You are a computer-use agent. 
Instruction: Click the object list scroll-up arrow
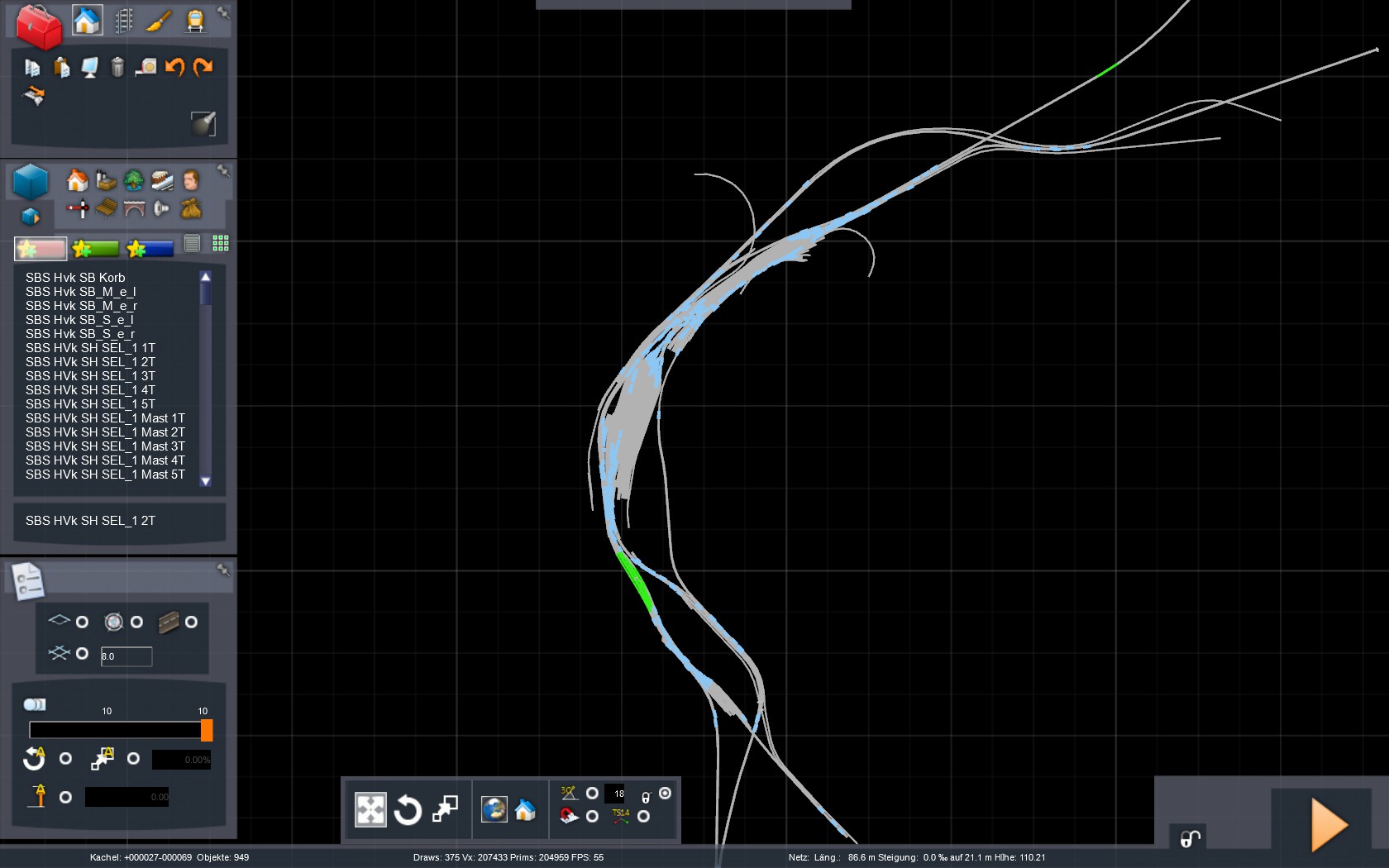pyautogui.click(x=205, y=277)
